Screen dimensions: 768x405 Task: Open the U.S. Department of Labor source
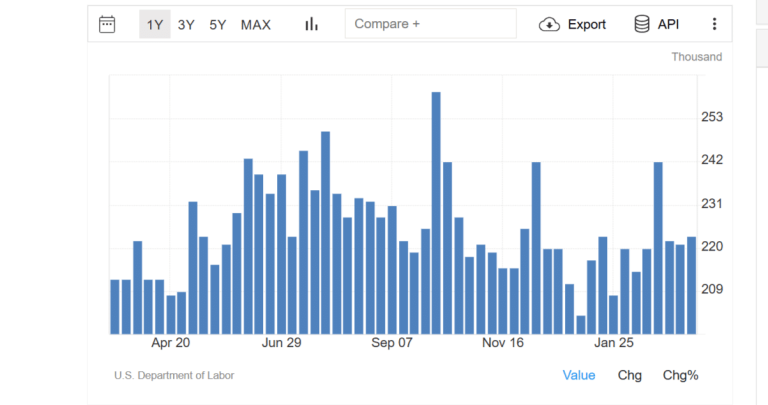click(x=174, y=376)
